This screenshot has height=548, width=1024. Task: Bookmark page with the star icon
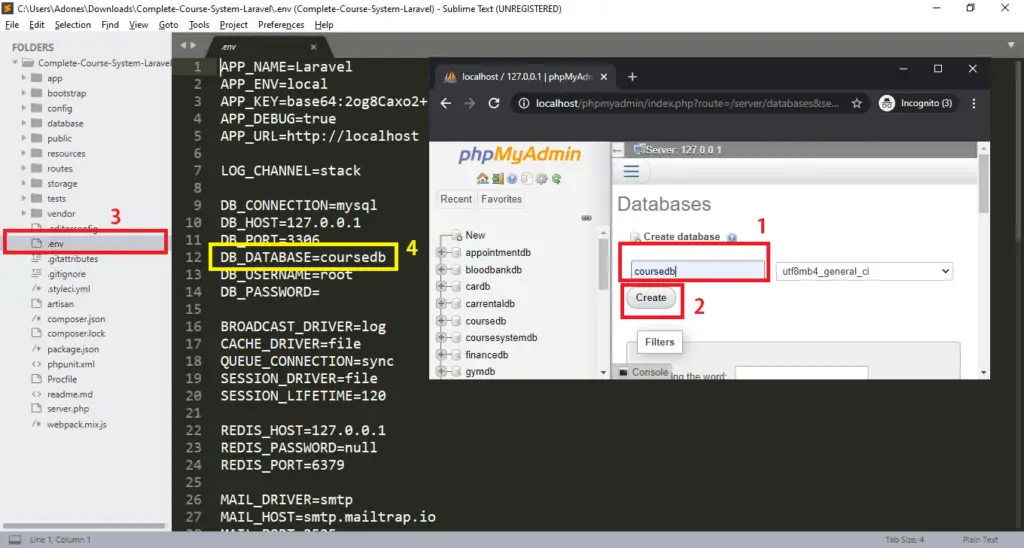856,103
